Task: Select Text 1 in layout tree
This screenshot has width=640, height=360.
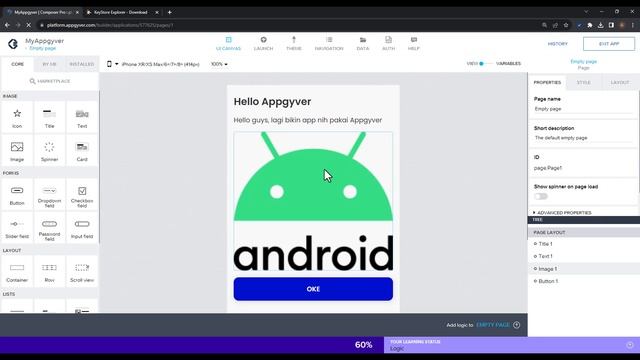Action: coord(545,256)
